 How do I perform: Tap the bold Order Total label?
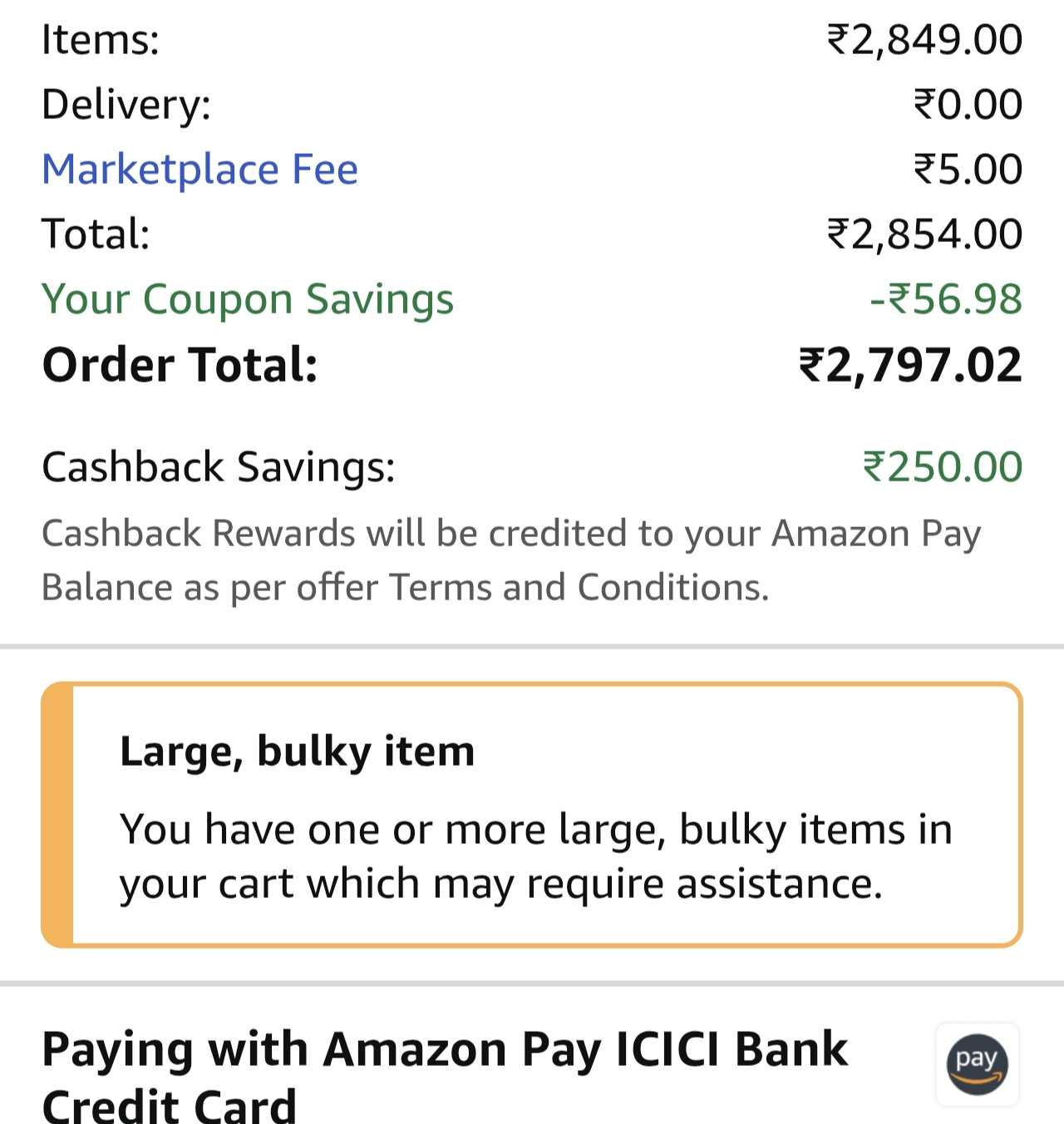tap(180, 365)
